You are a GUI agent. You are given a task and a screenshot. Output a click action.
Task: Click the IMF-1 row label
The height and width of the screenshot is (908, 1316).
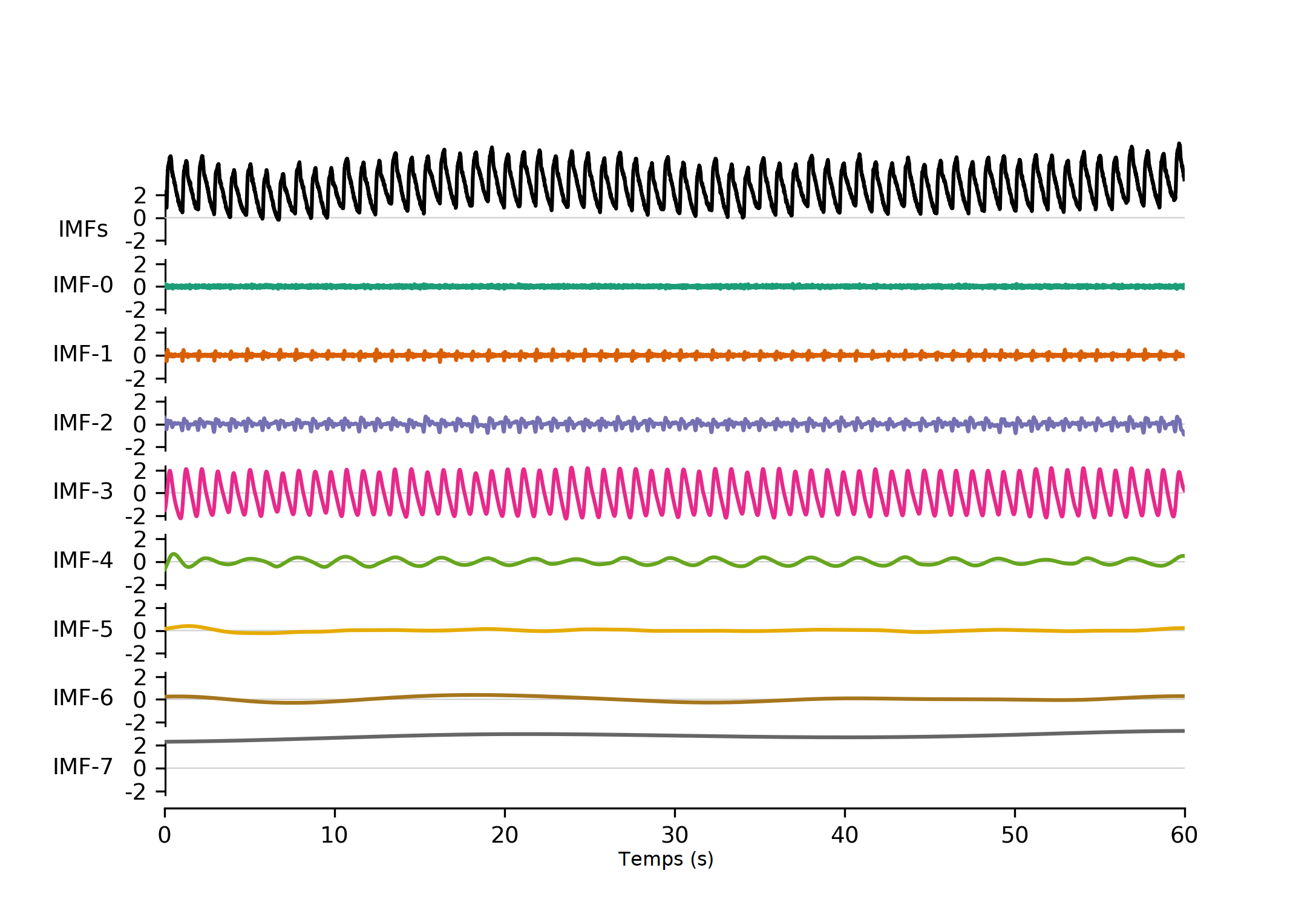tap(83, 354)
